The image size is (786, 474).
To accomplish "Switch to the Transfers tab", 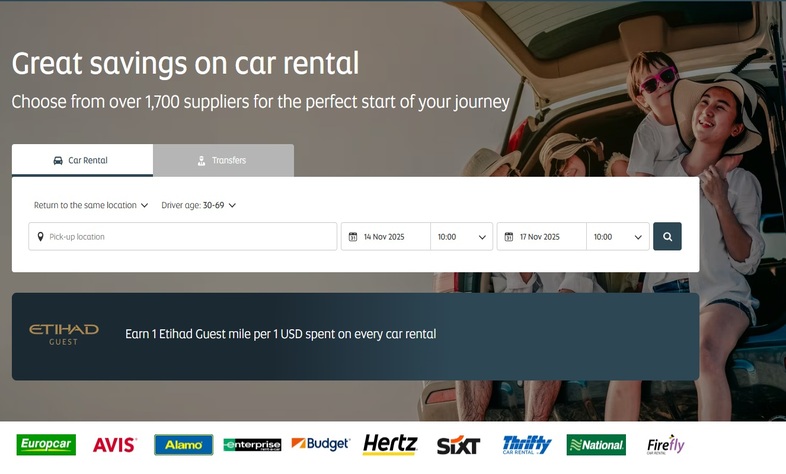I will [223, 160].
